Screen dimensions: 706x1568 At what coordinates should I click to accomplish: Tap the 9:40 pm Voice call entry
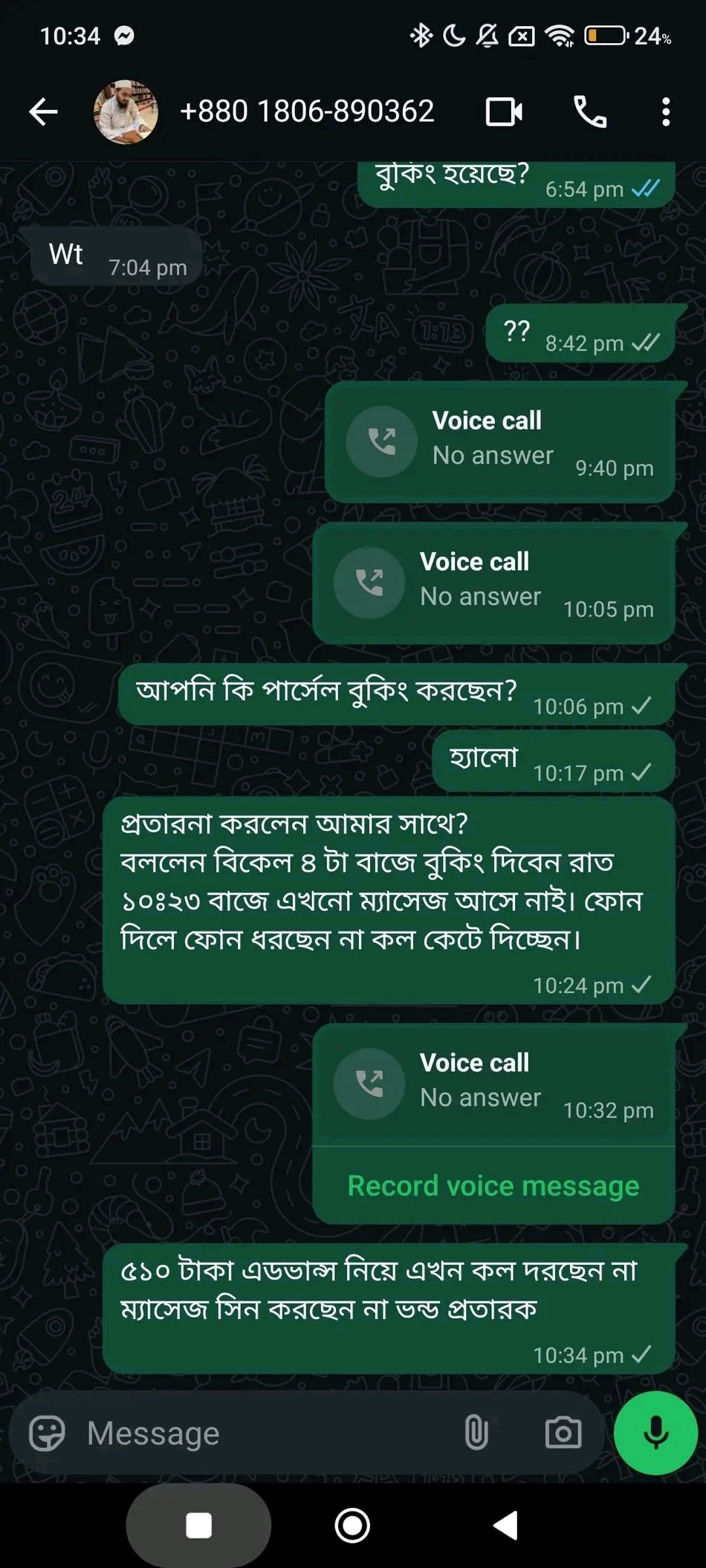(500, 442)
